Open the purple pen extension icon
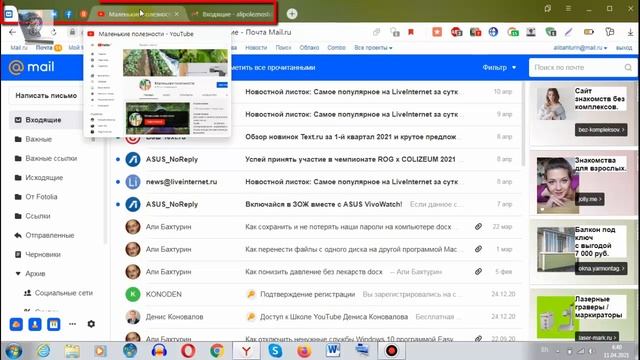The width and height of the screenshot is (640, 360). (x=569, y=32)
